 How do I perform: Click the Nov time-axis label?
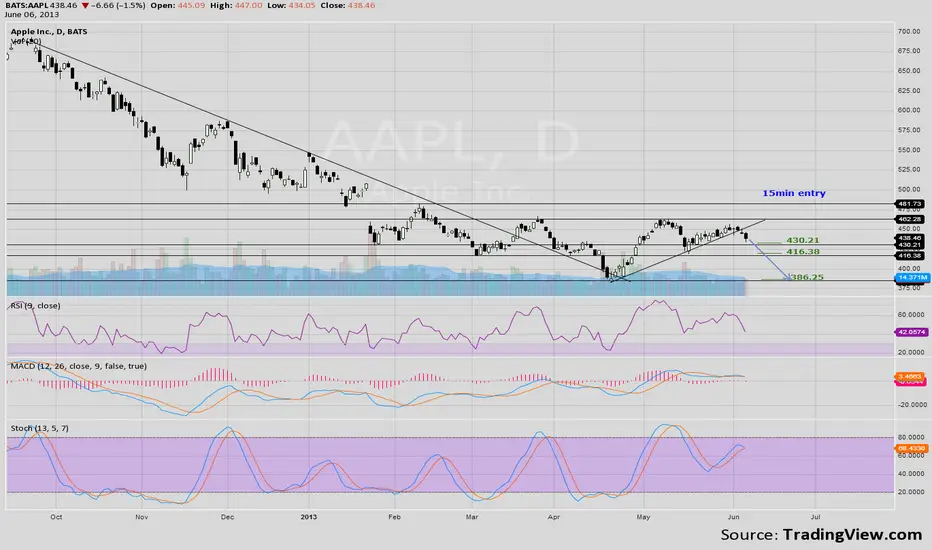141,517
